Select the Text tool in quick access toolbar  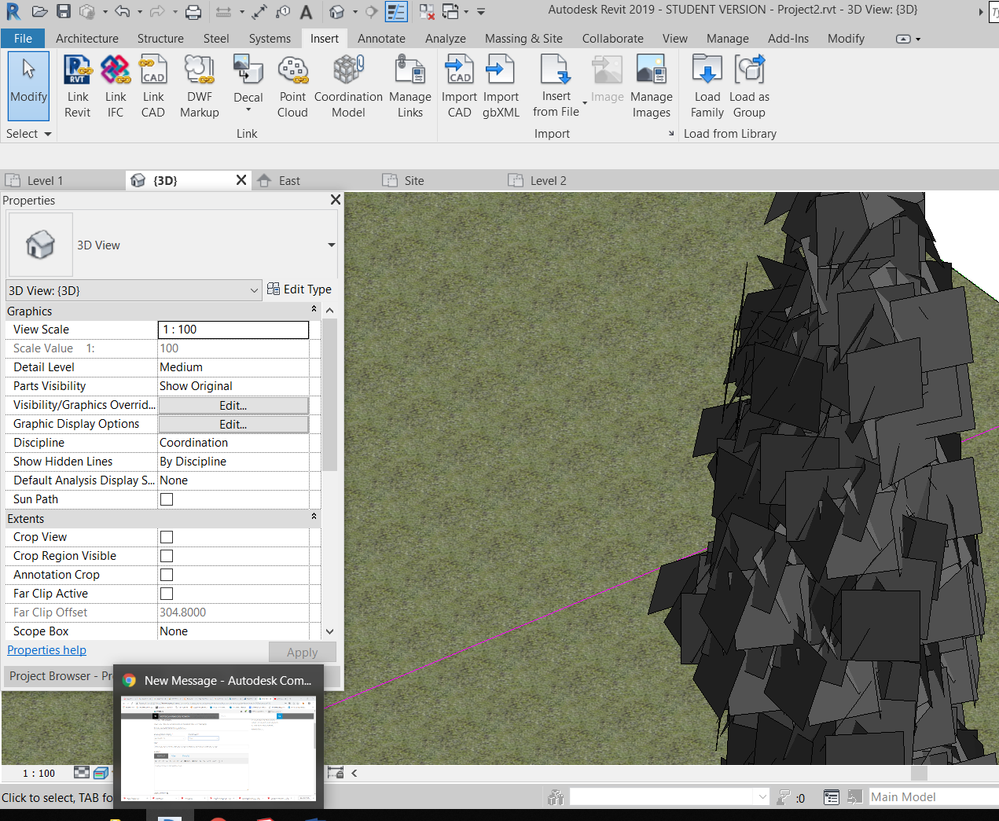click(306, 11)
